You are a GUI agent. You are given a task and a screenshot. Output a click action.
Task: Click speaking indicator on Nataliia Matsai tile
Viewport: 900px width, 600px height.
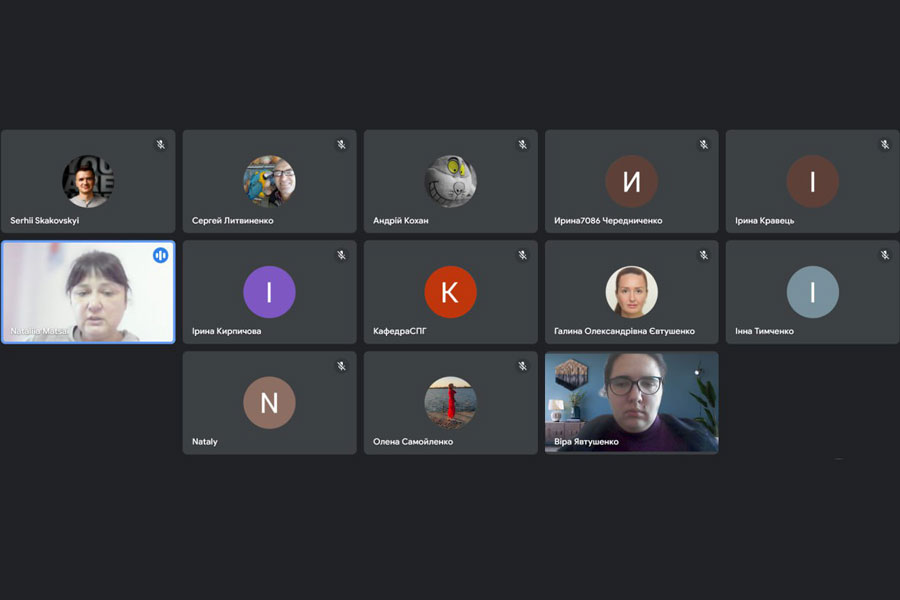[161, 255]
